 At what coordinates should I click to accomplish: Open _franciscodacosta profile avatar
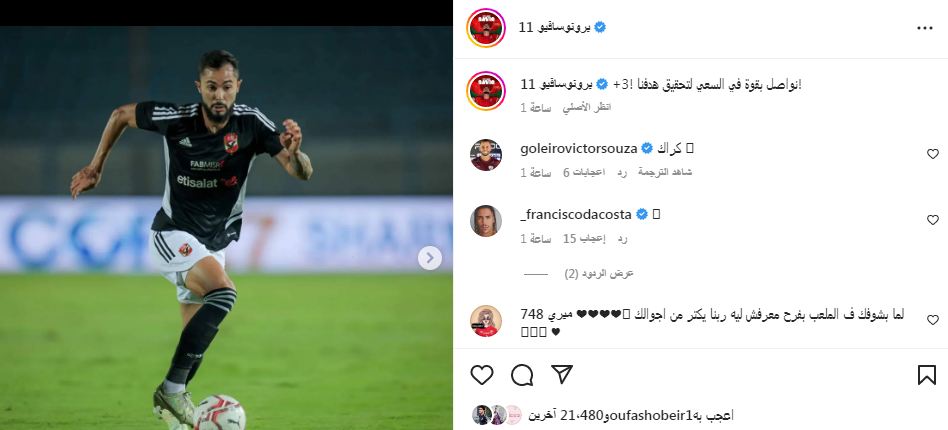486,221
